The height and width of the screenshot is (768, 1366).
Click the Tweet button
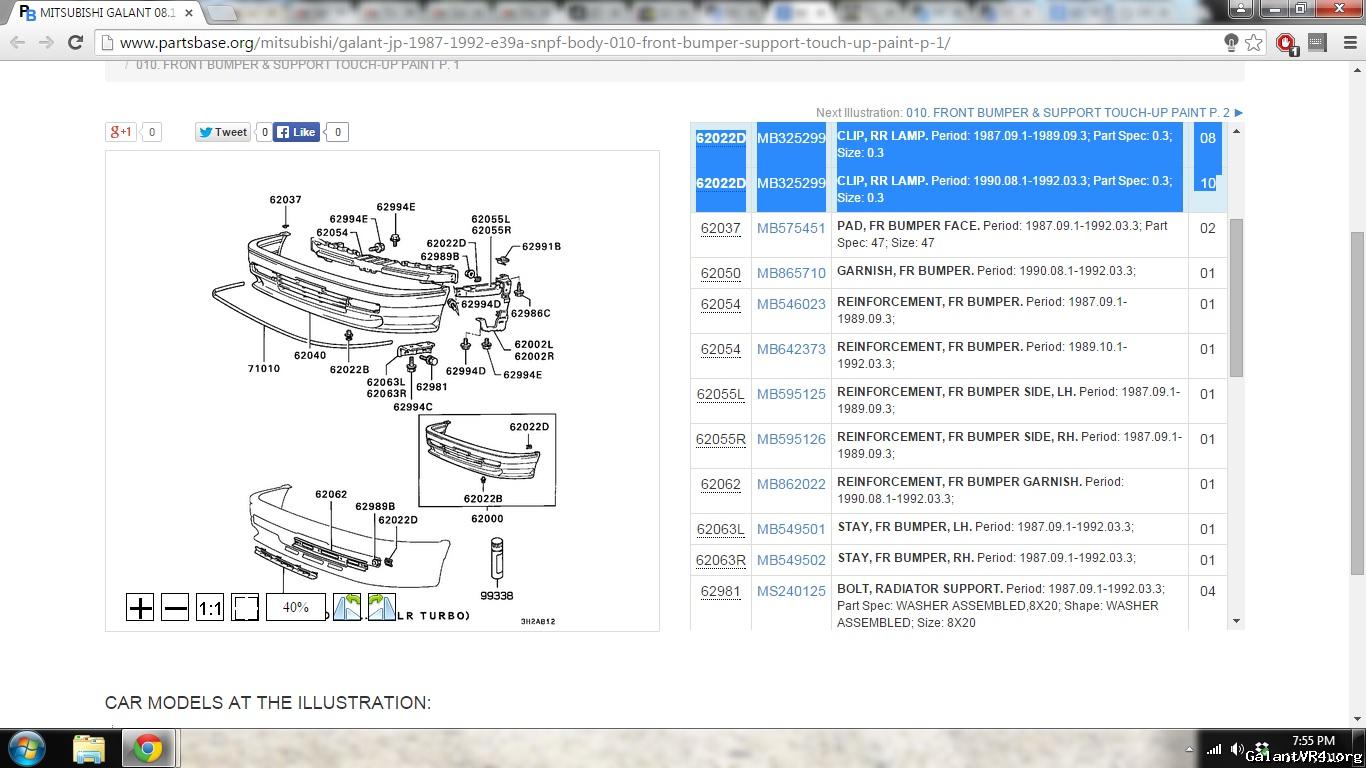coord(222,132)
